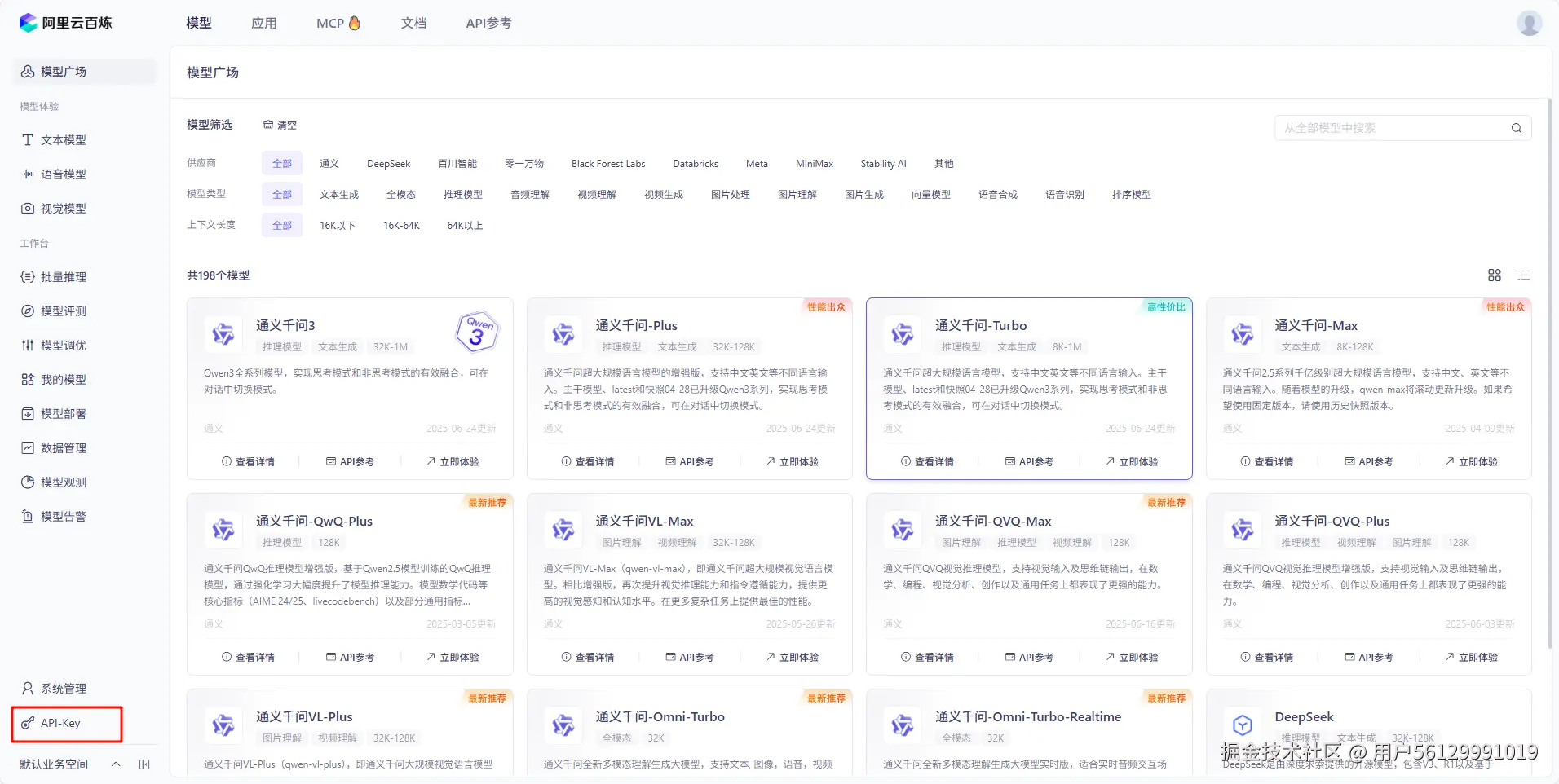Open the MCP top navigation tab
The height and width of the screenshot is (784, 1559).
(x=338, y=23)
